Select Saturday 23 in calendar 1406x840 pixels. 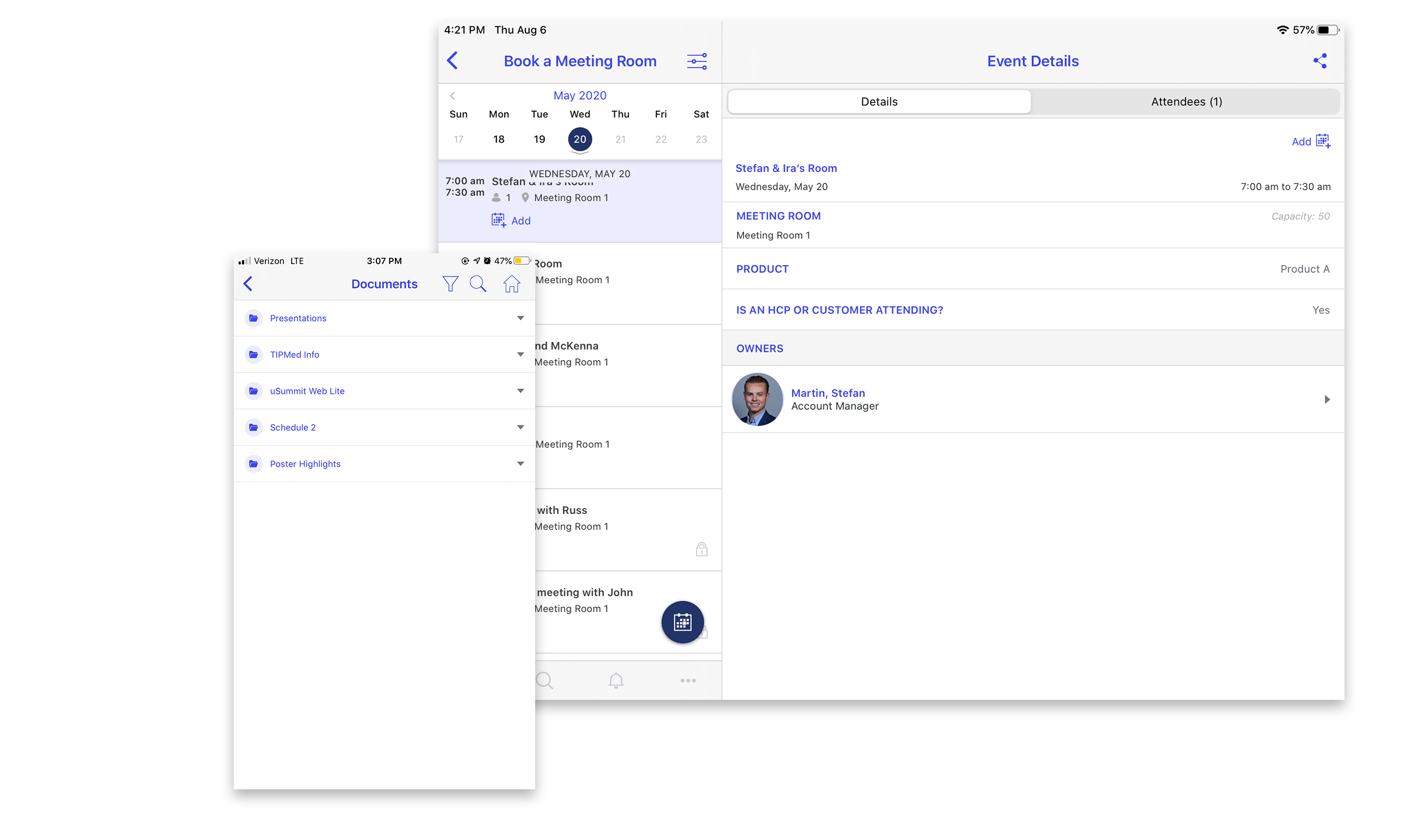pos(701,139)
